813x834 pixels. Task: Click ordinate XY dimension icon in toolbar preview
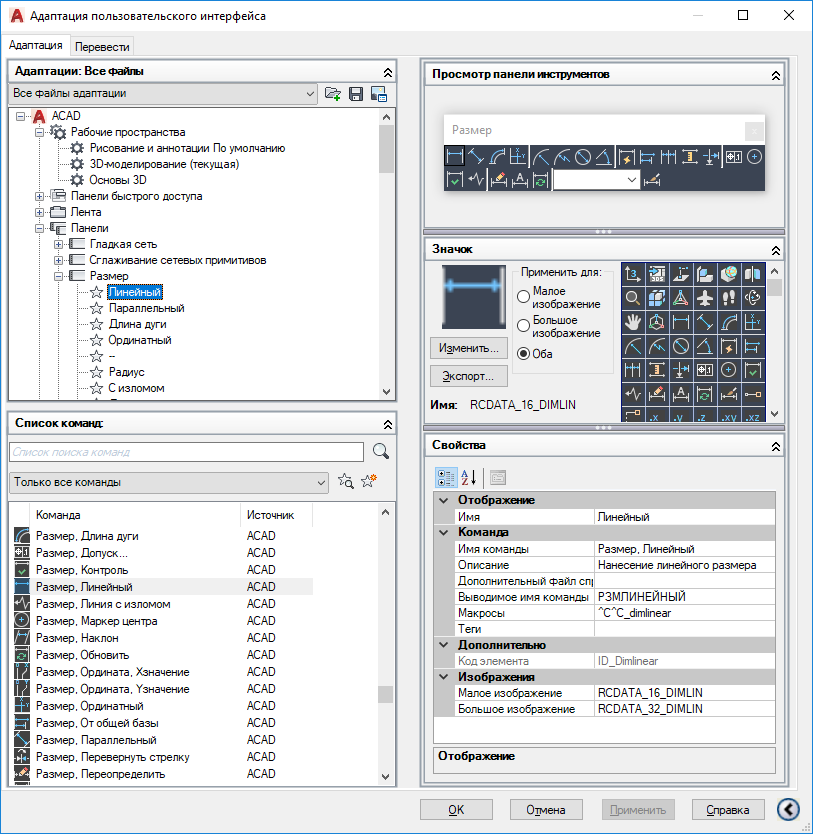518,156
